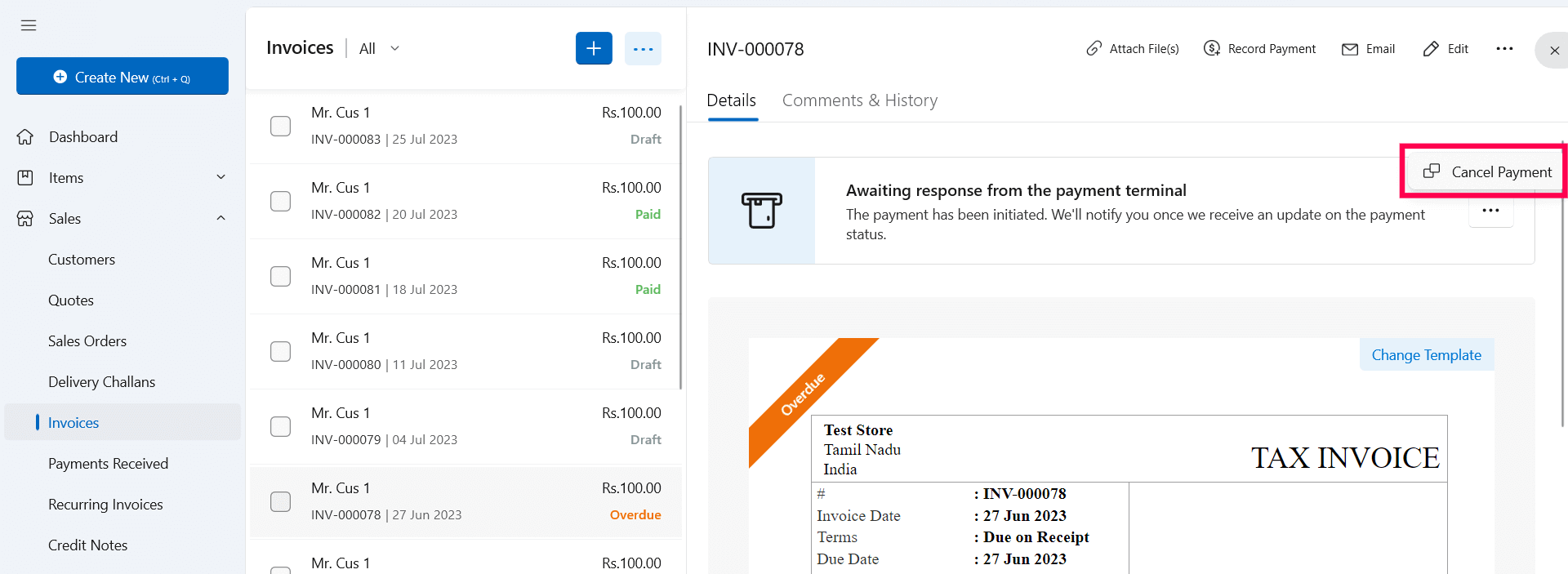Screen dimensions: 1568x574
Task: Check the box for overdue INV-000078
Action: tap(280, 501)
